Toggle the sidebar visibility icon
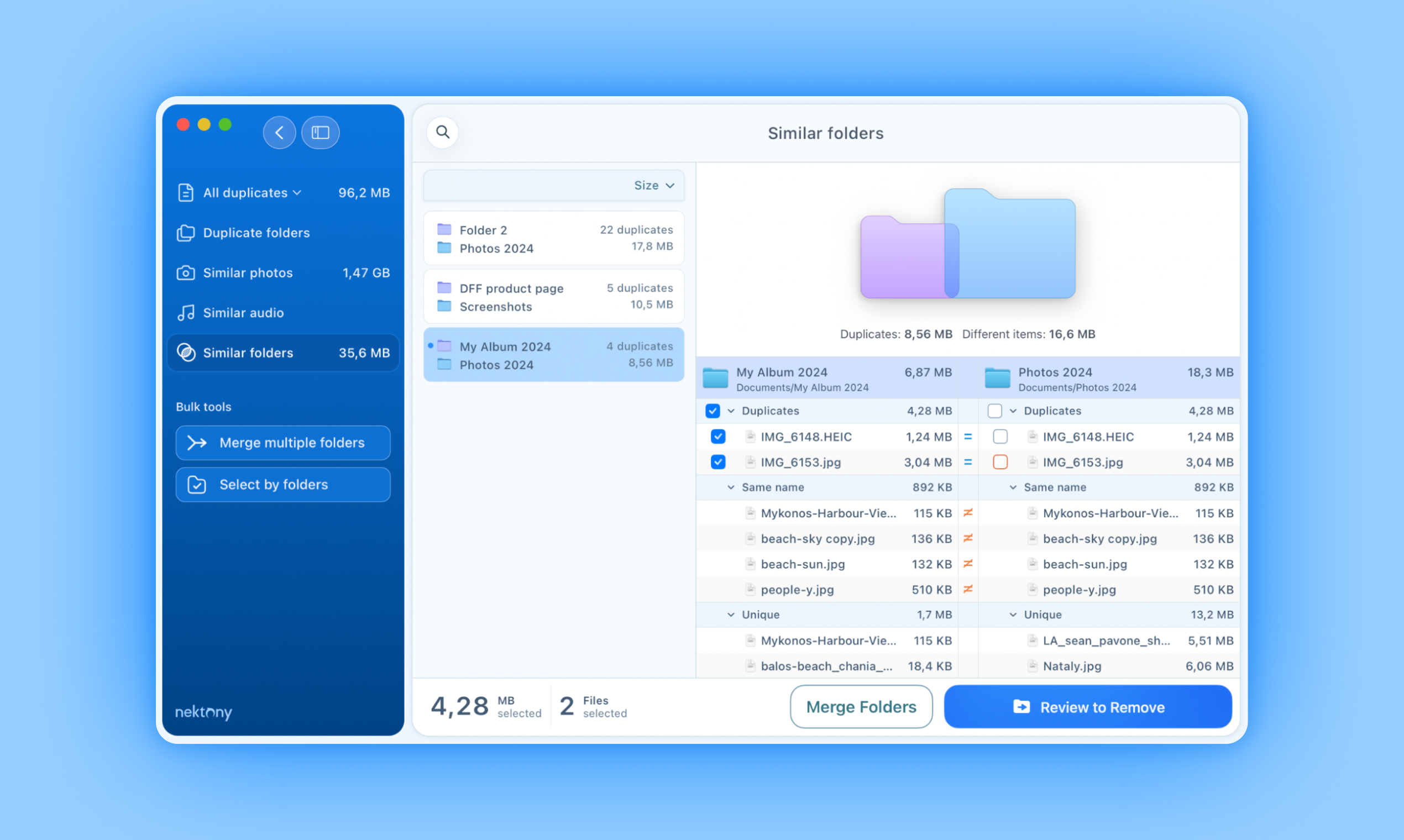 pos(321,132)
